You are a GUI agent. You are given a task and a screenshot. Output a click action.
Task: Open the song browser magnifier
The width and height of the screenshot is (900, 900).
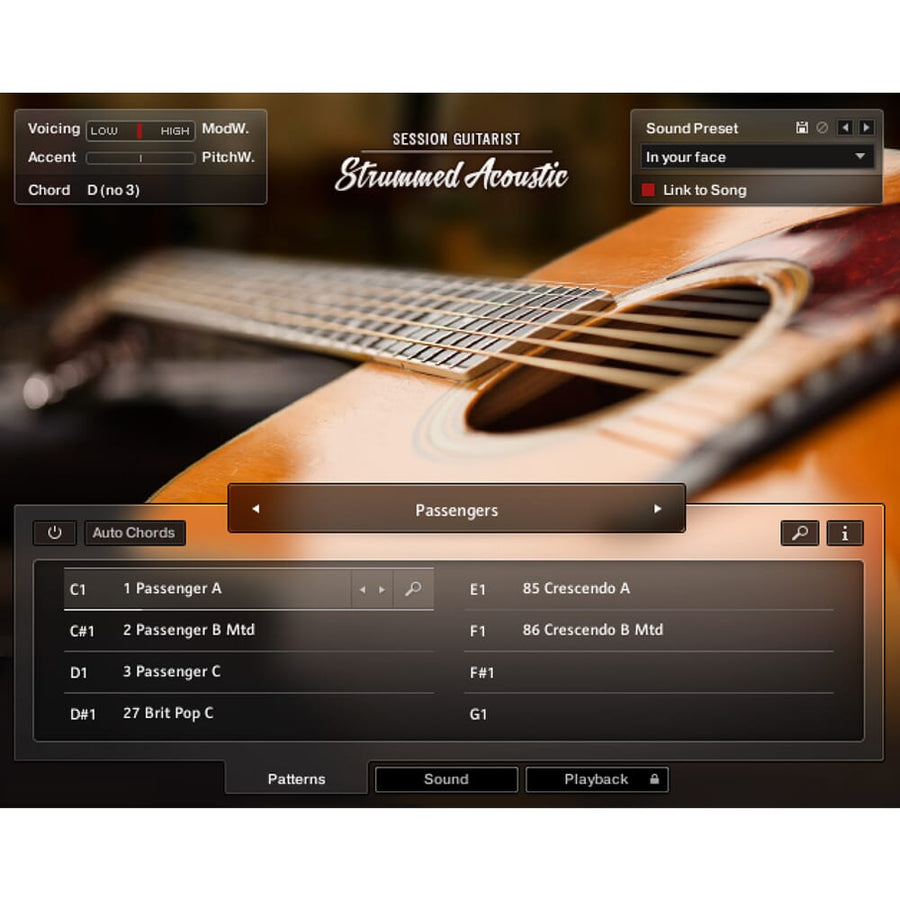tap(800, 533)
